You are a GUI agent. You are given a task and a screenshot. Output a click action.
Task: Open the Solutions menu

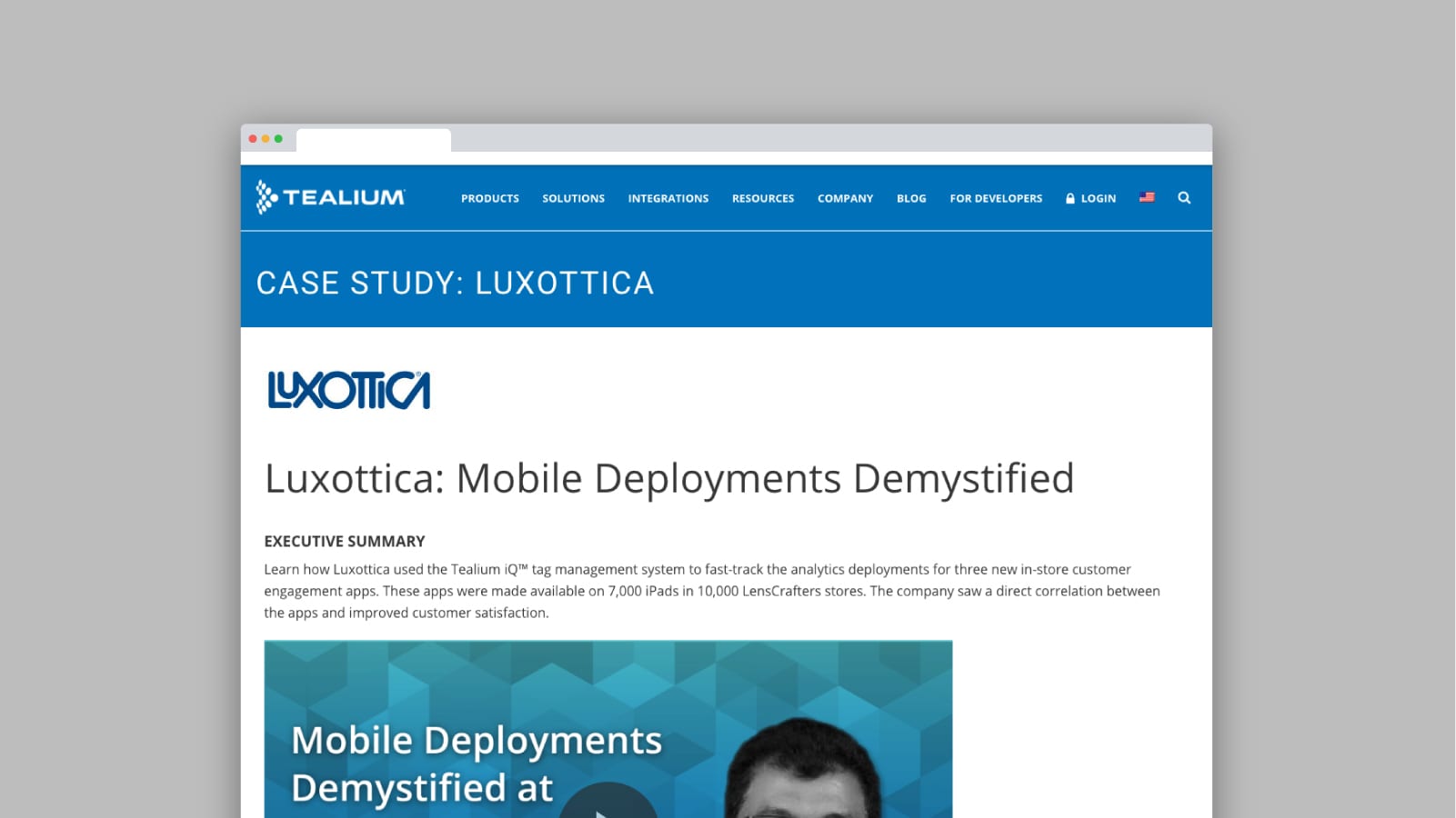point(573,198)
